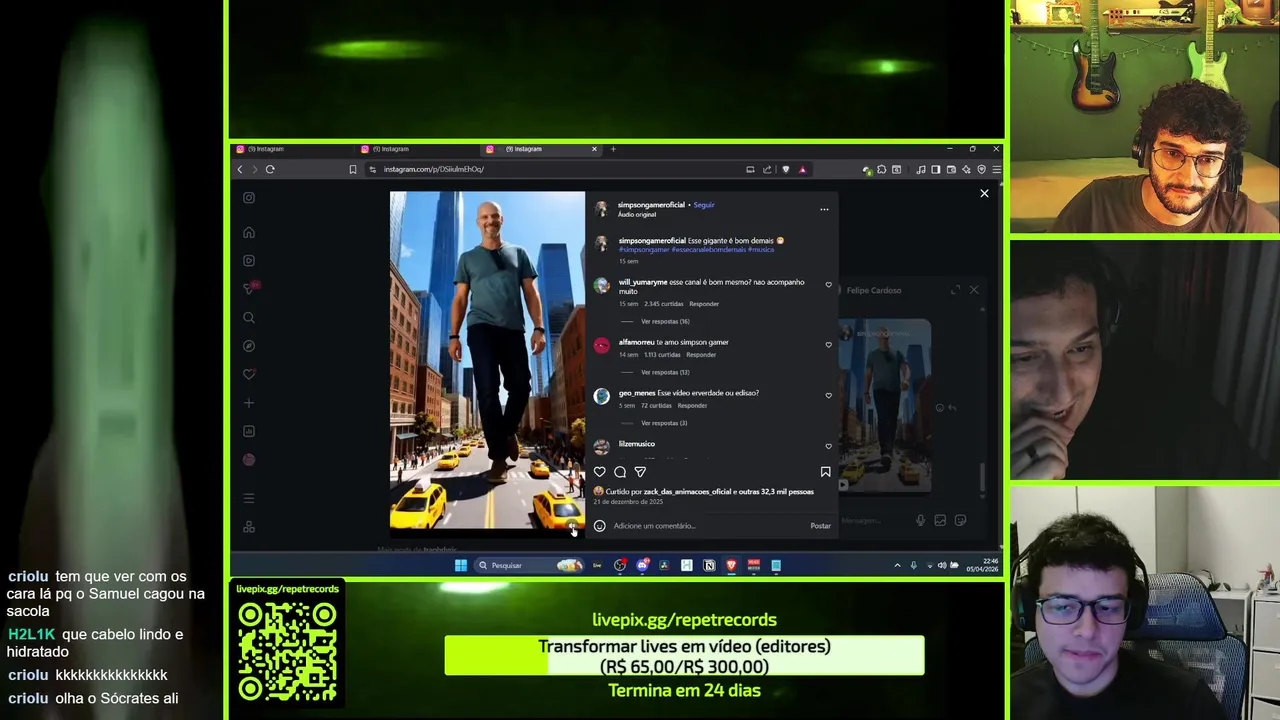Open hashtag #simpsongamer in caption

tap(644, 249)
